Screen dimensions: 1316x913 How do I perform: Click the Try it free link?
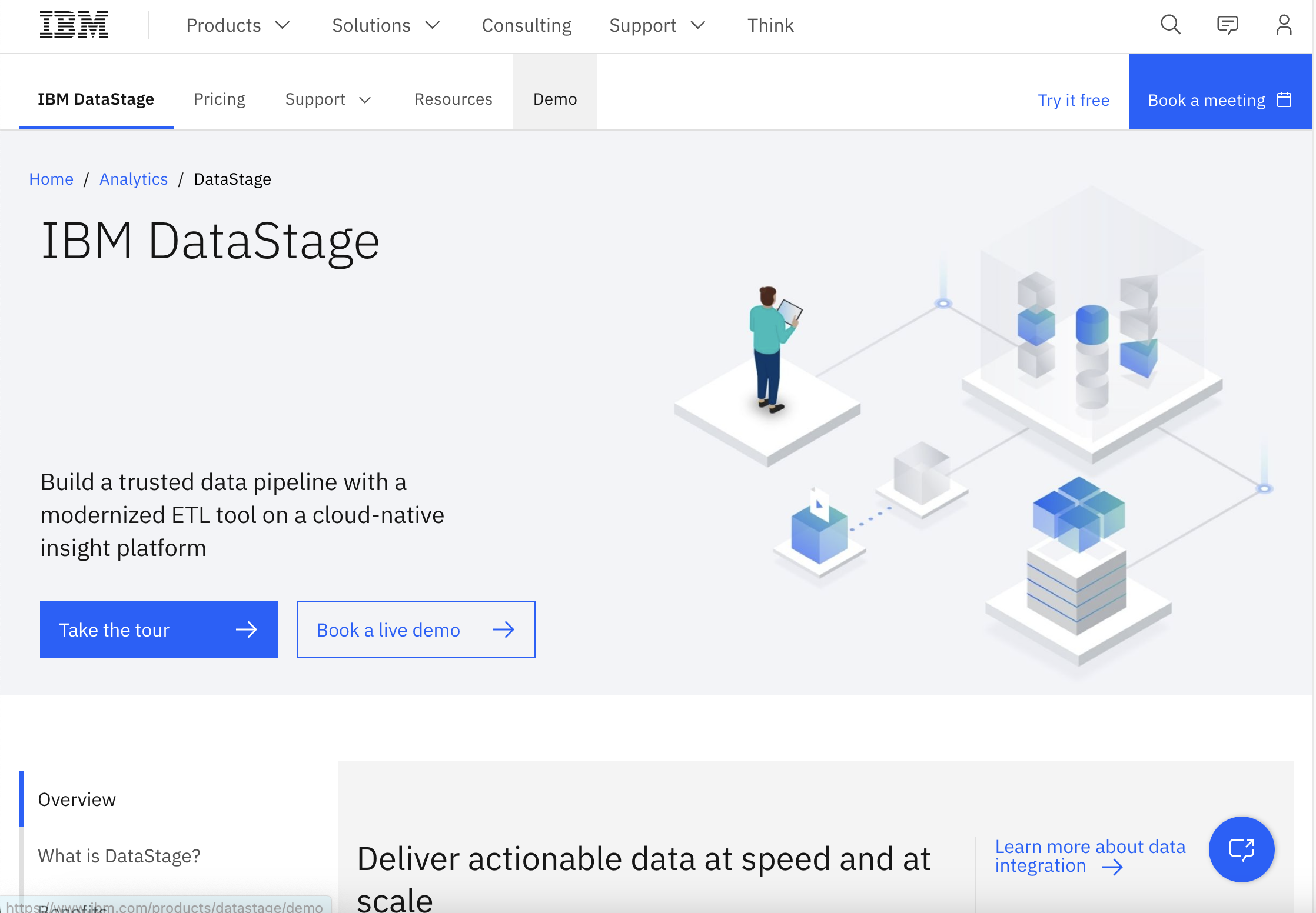pyautogui.click(x=1074, y=100)
